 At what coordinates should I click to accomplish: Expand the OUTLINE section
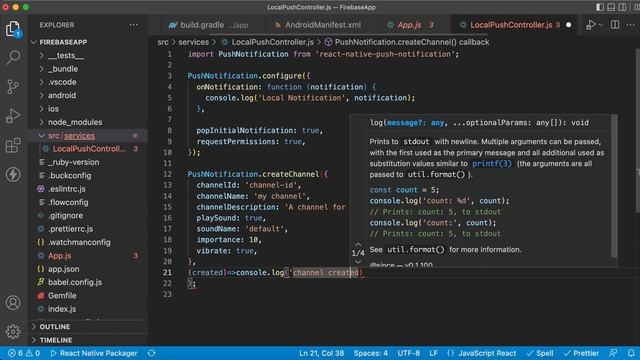[x=55, y=327]
